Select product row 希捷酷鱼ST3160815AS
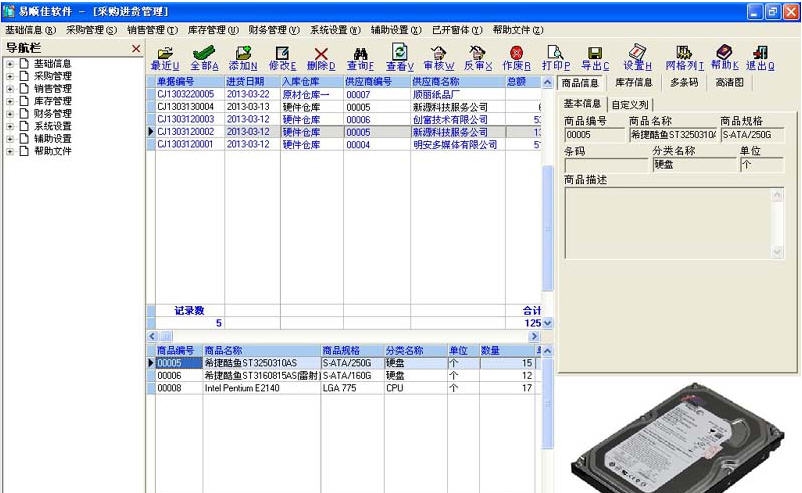Screen dimensions: 802x493 [x=345, y=375]
